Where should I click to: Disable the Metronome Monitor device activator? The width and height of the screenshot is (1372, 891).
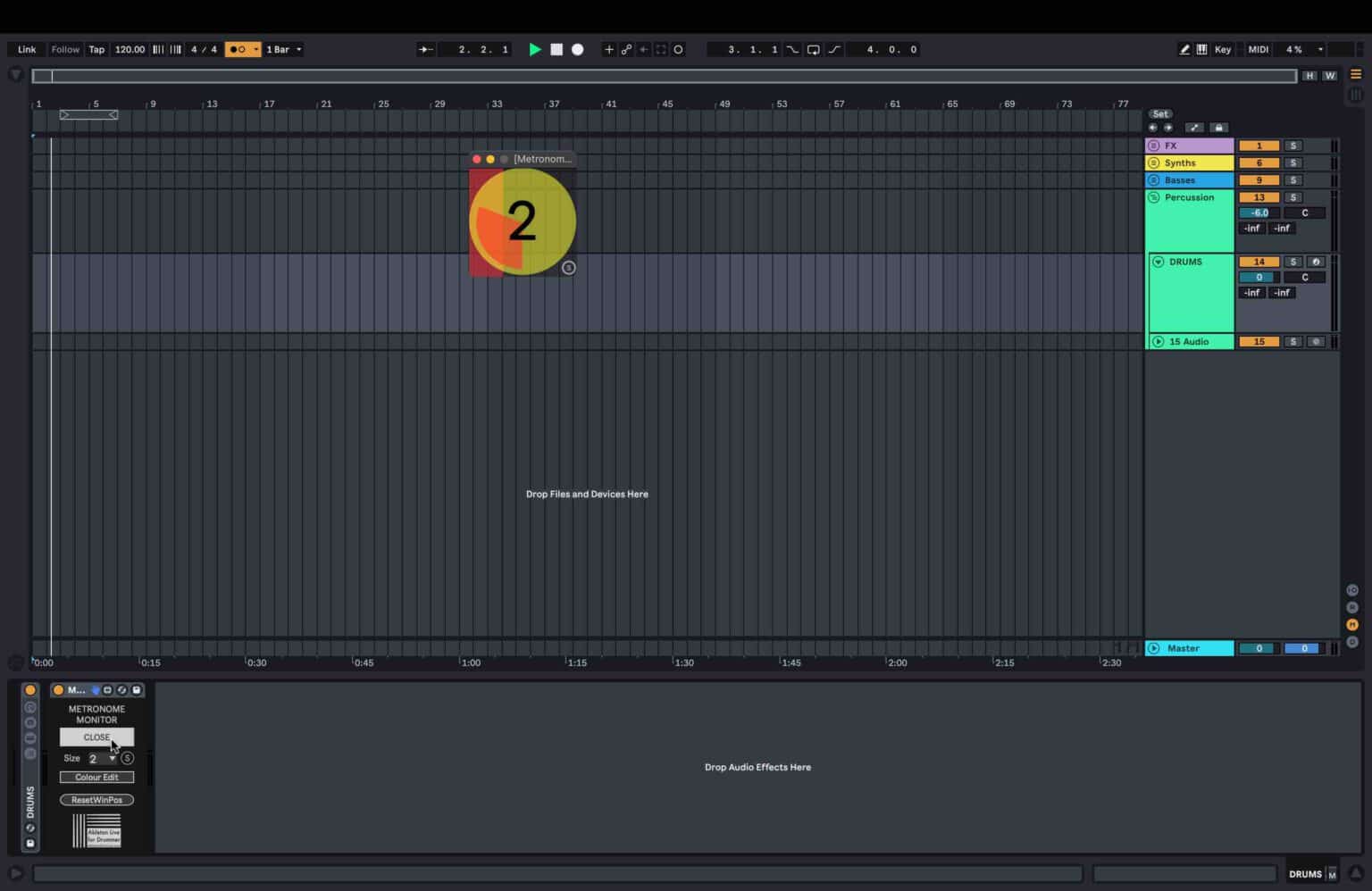[x=58, y=689]
